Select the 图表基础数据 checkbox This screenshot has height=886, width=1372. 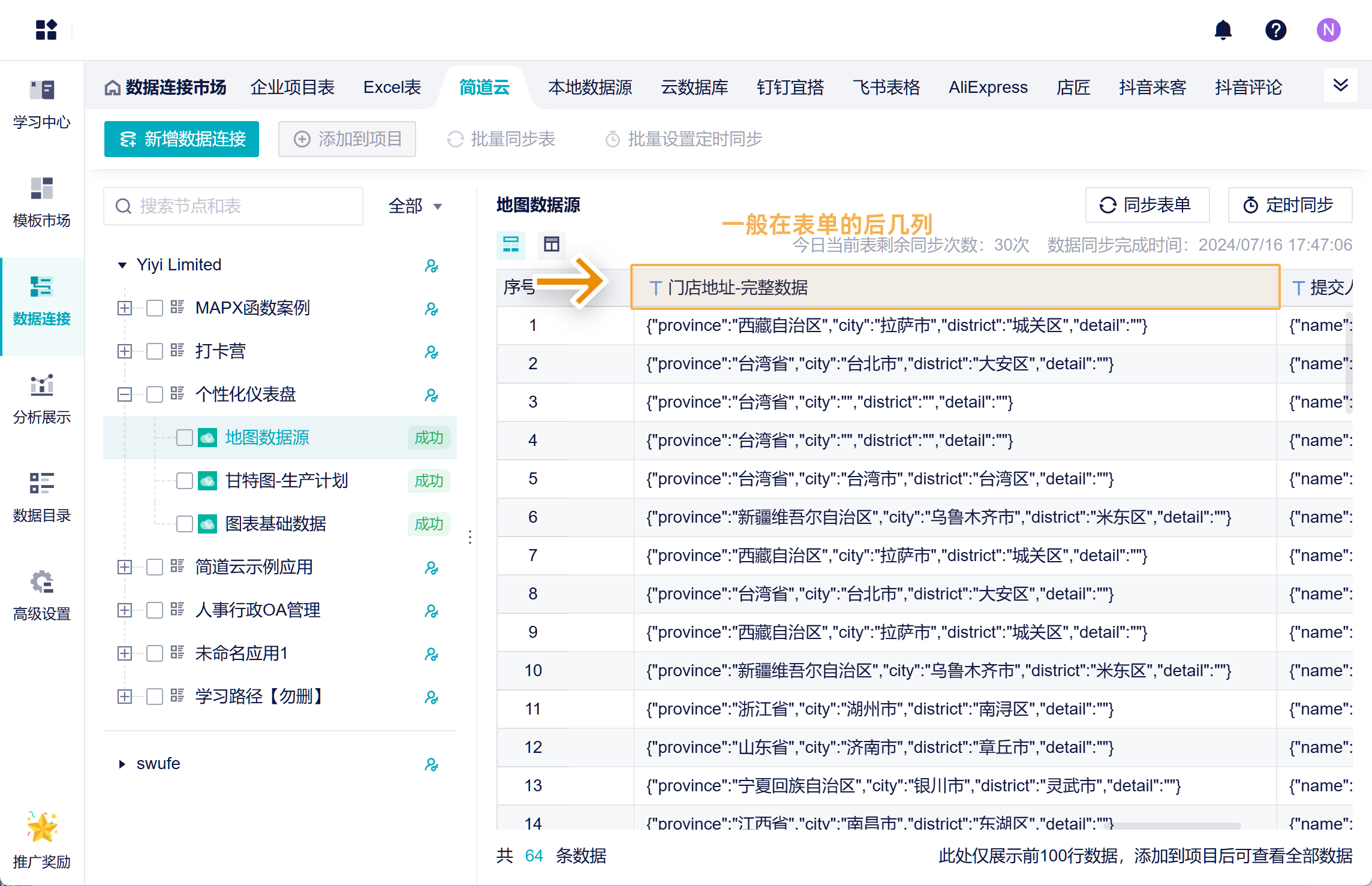pyautogui.click(x=185, y=524)
